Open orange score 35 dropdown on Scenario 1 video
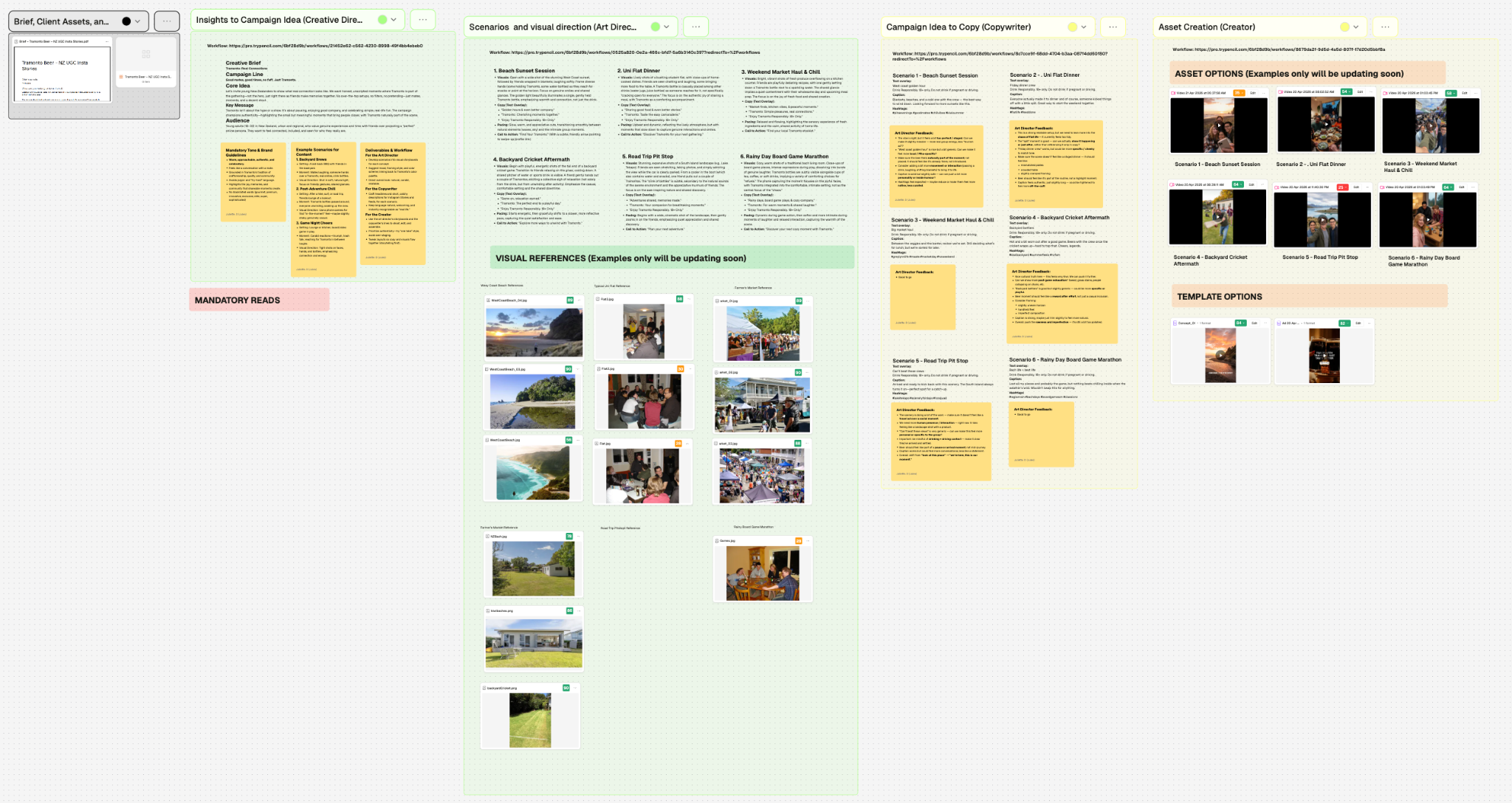 coord(1239,93)
